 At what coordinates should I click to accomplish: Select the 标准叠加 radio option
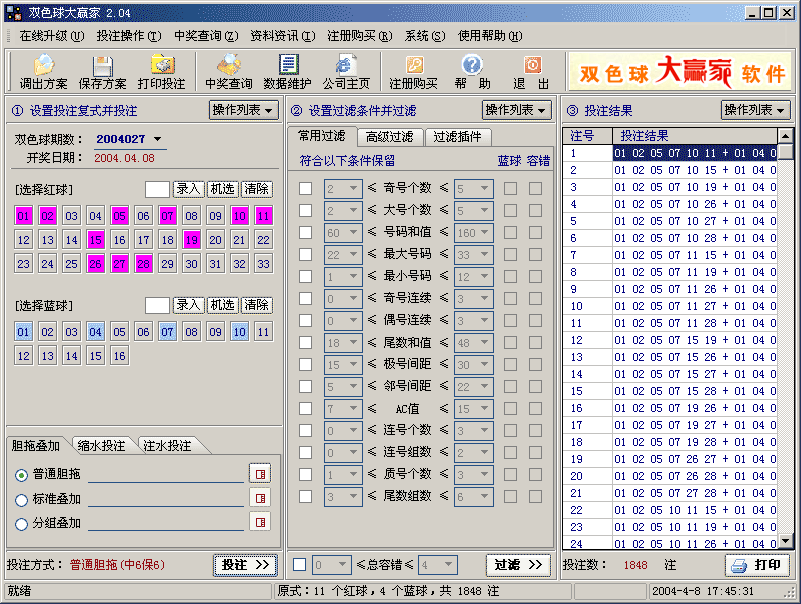(22, 499)
